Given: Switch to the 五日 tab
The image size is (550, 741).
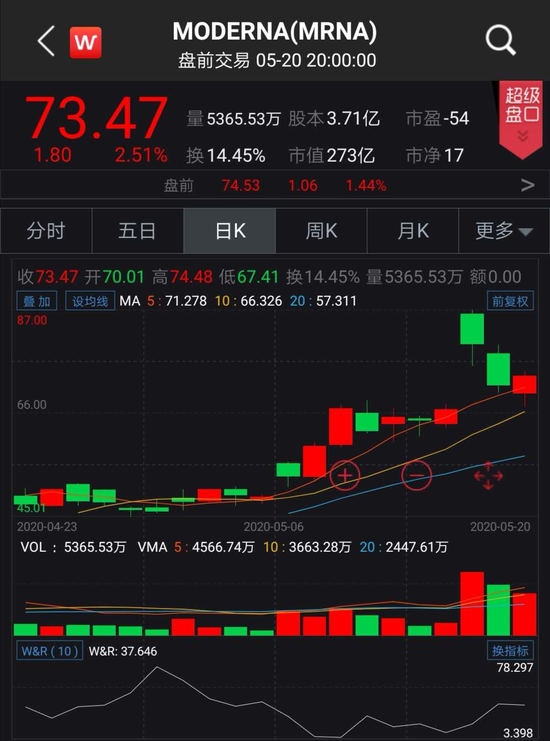Looking at the screenshot, I should click(x=138, y=231).
